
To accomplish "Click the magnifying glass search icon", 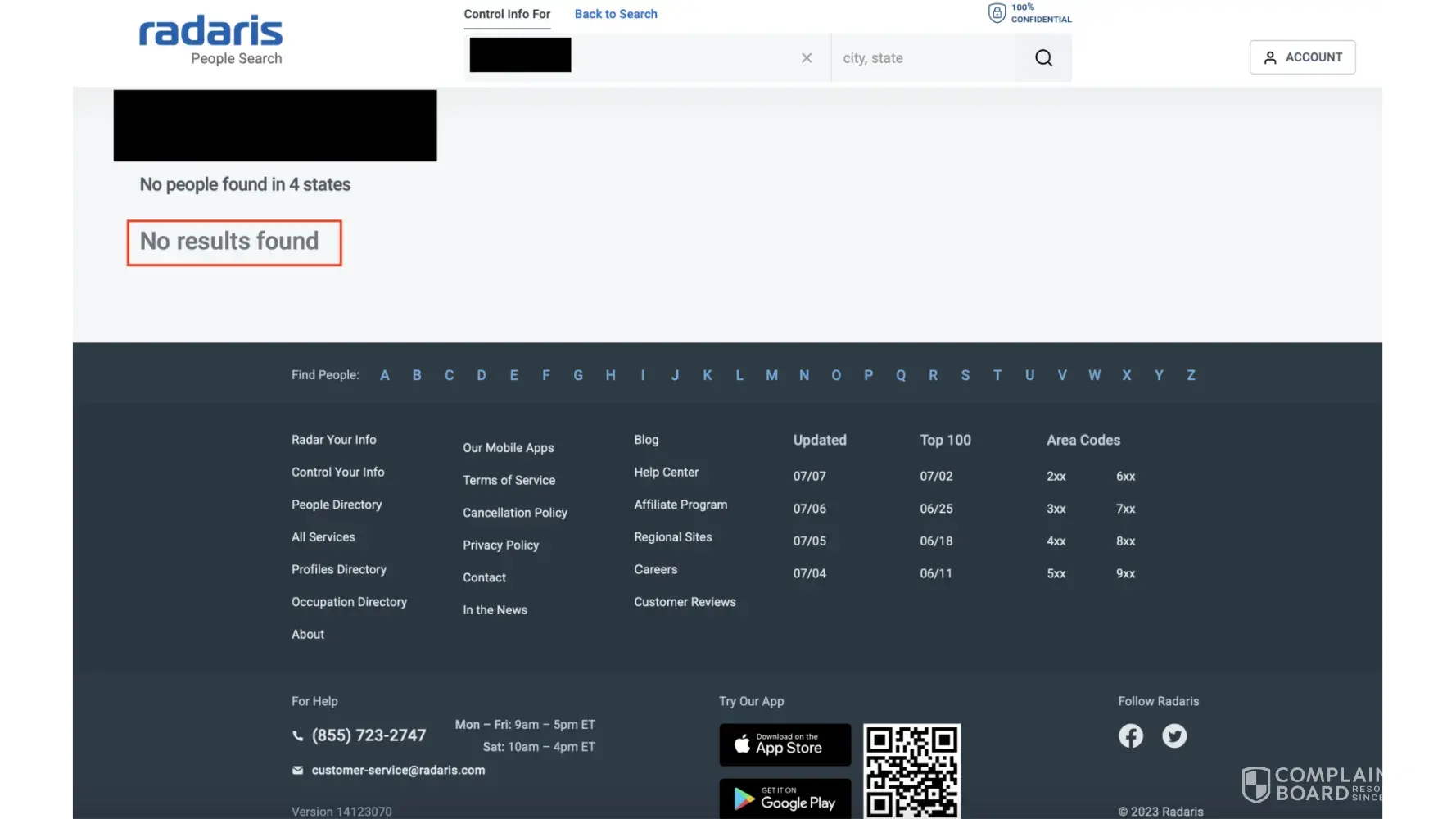I will pyautogui.click(x=1043, y=58).
